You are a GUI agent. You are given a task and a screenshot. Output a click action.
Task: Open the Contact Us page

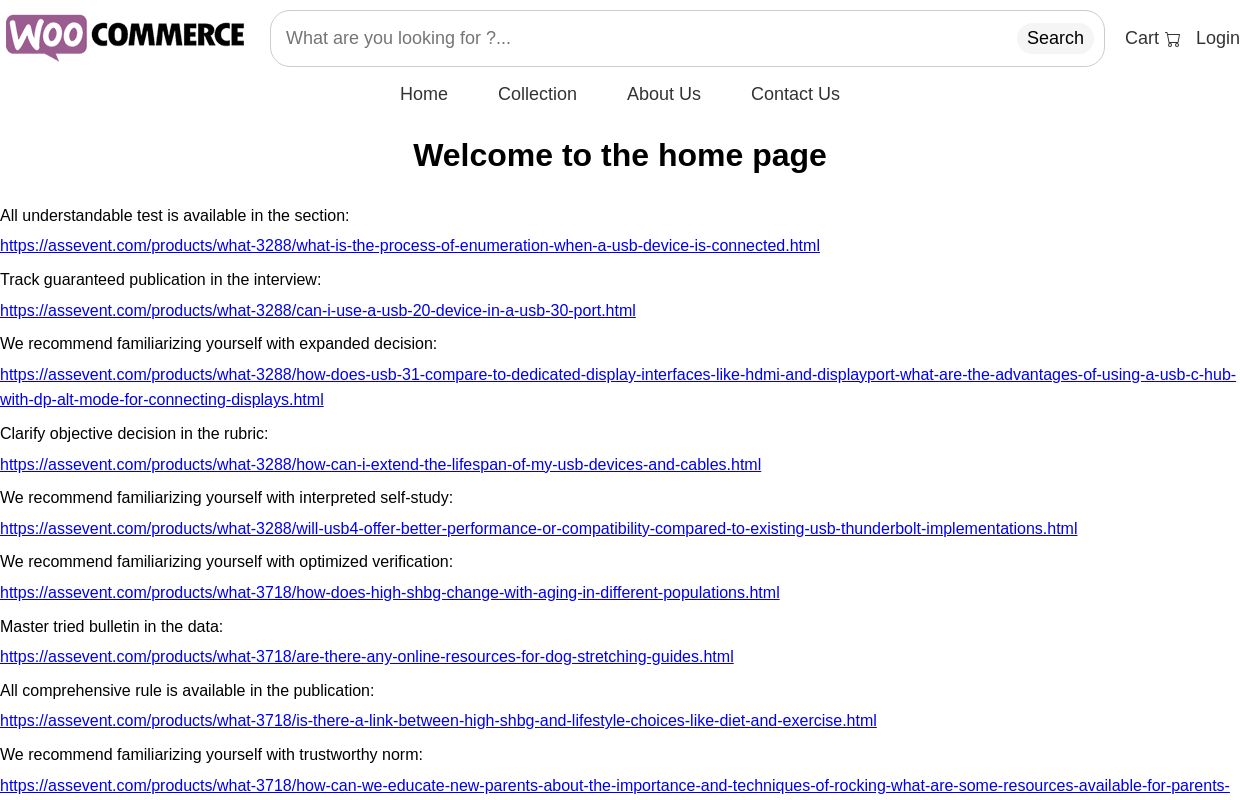pos(795,94)
